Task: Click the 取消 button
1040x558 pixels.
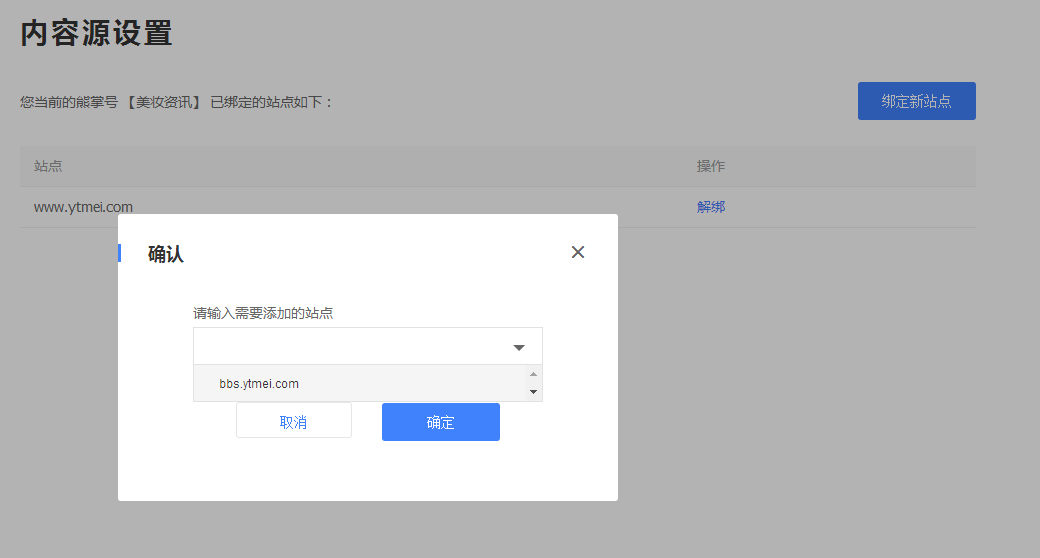Action: click(x=294, y=421)
